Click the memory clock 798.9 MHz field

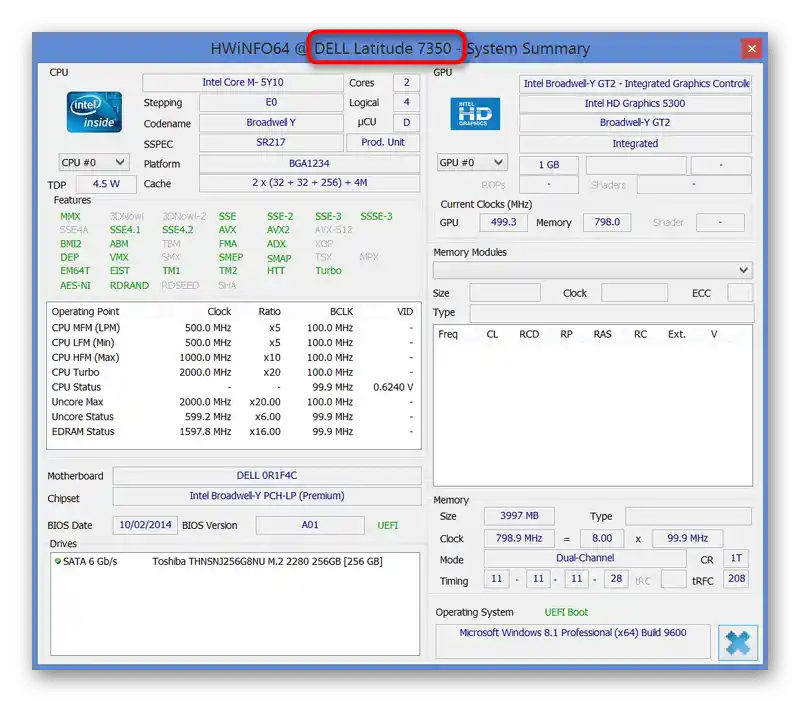[519, 538]
